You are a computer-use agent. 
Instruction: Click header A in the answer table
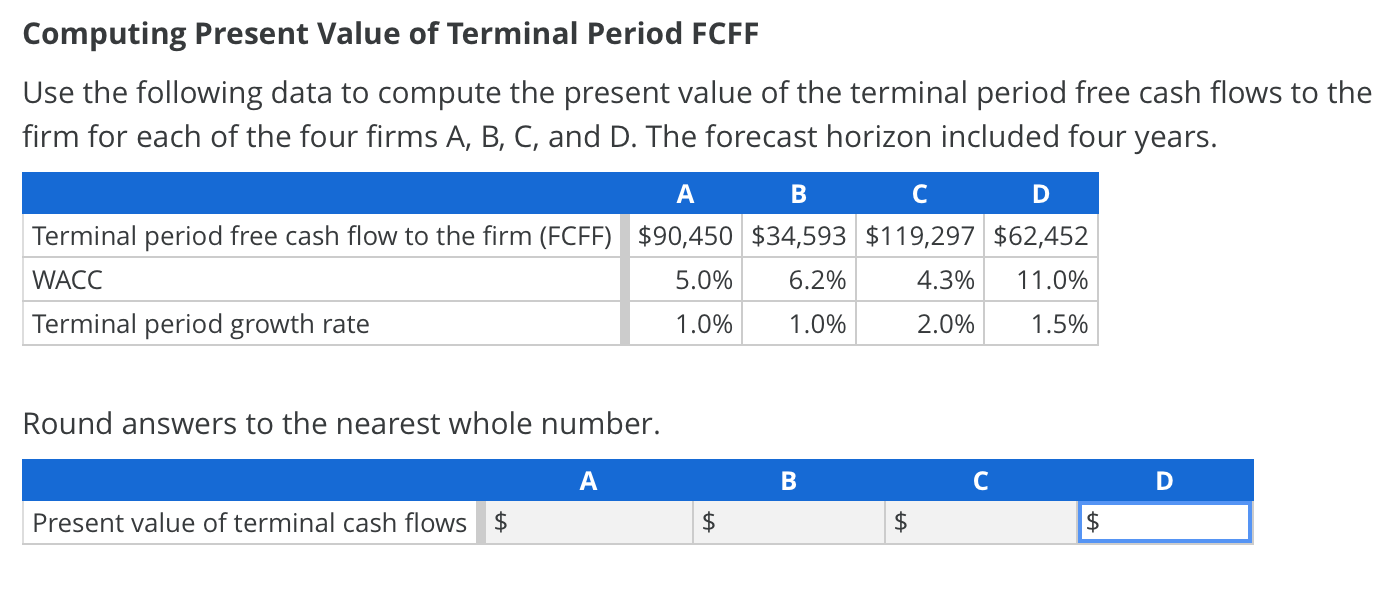[588, 481]
